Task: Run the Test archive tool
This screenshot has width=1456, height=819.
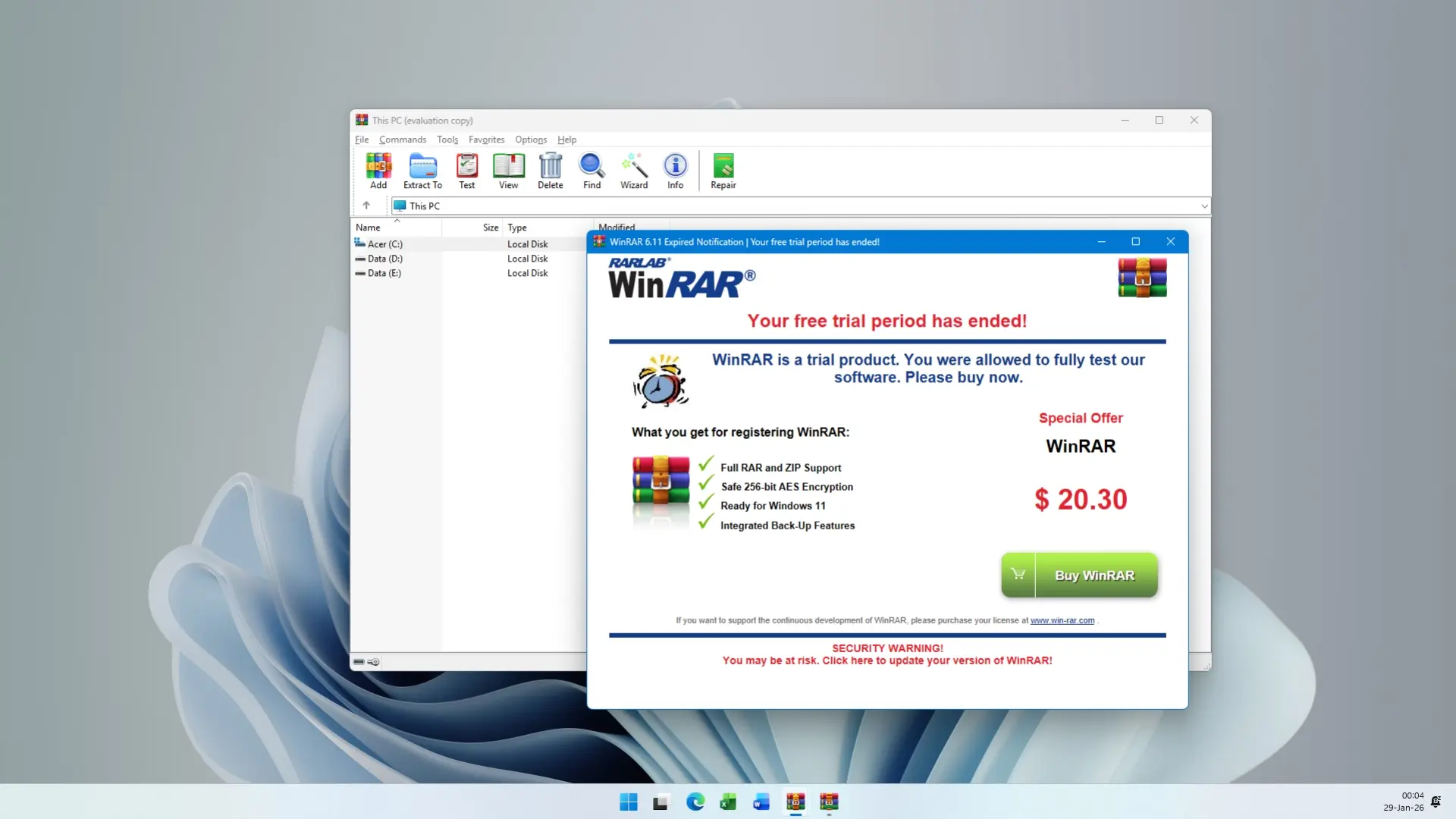Action: coord(466,171)
